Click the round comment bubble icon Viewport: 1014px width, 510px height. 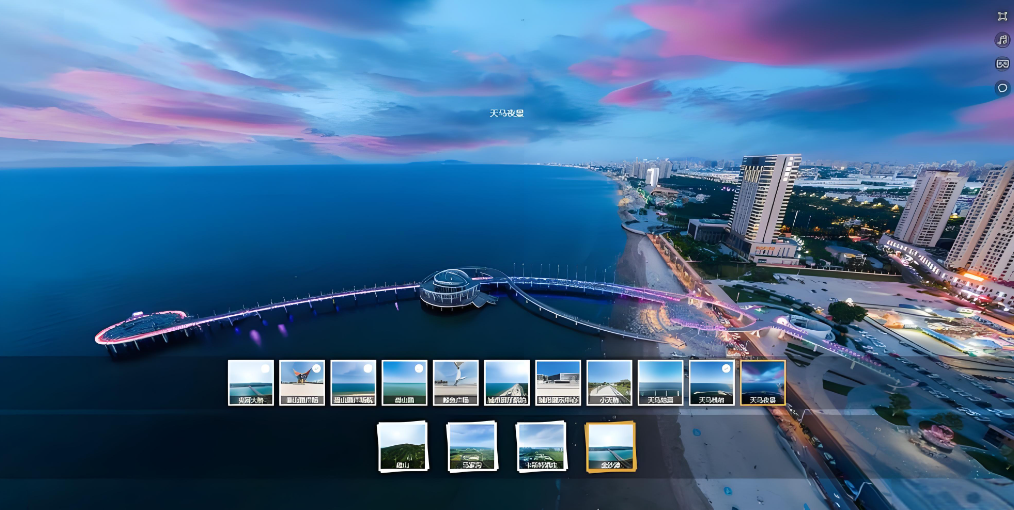point(1002,88)
